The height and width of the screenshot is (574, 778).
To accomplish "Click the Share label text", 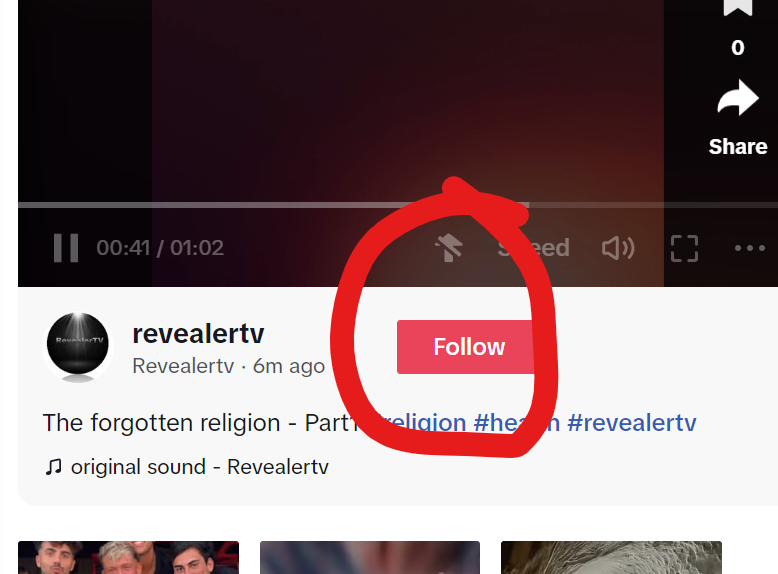I will point(738,147).
